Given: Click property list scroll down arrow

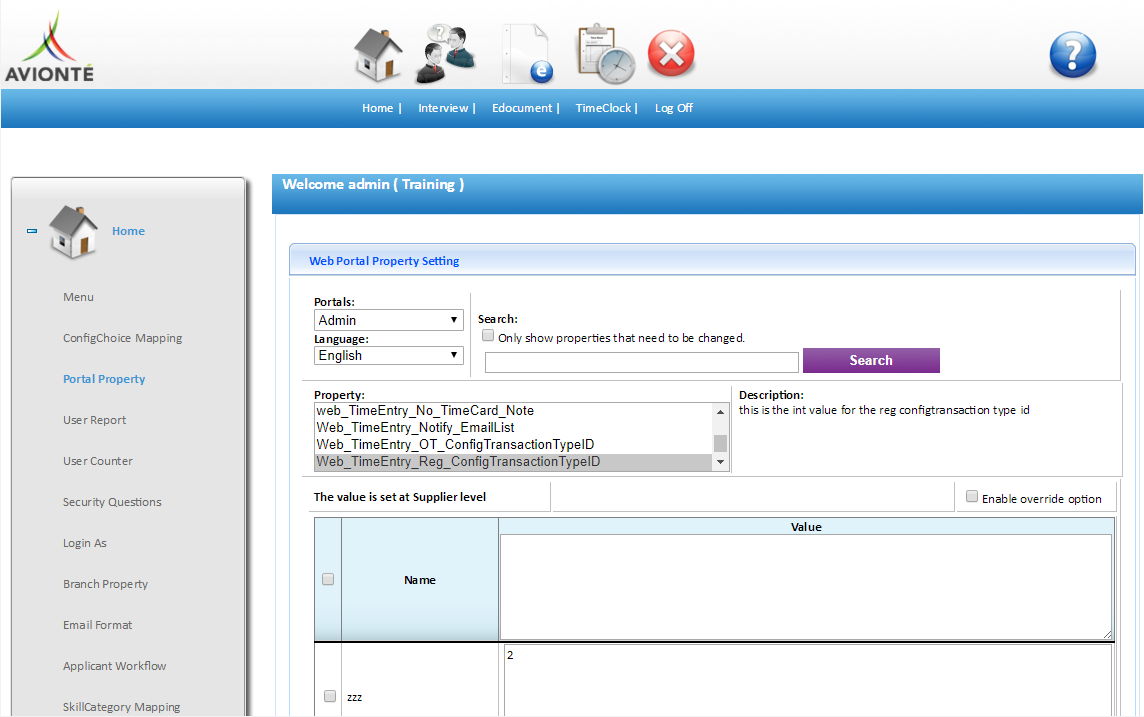Looking at the screenshot, I should tap(720, 462).
